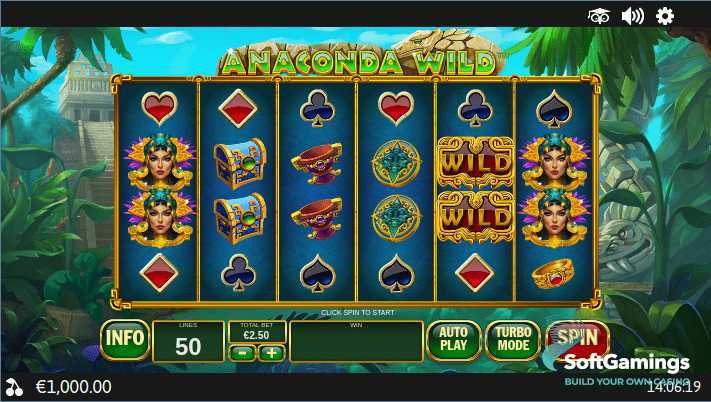Click the €1,000.00 balance display
711x402 pixels.
(x=73, y=387)
